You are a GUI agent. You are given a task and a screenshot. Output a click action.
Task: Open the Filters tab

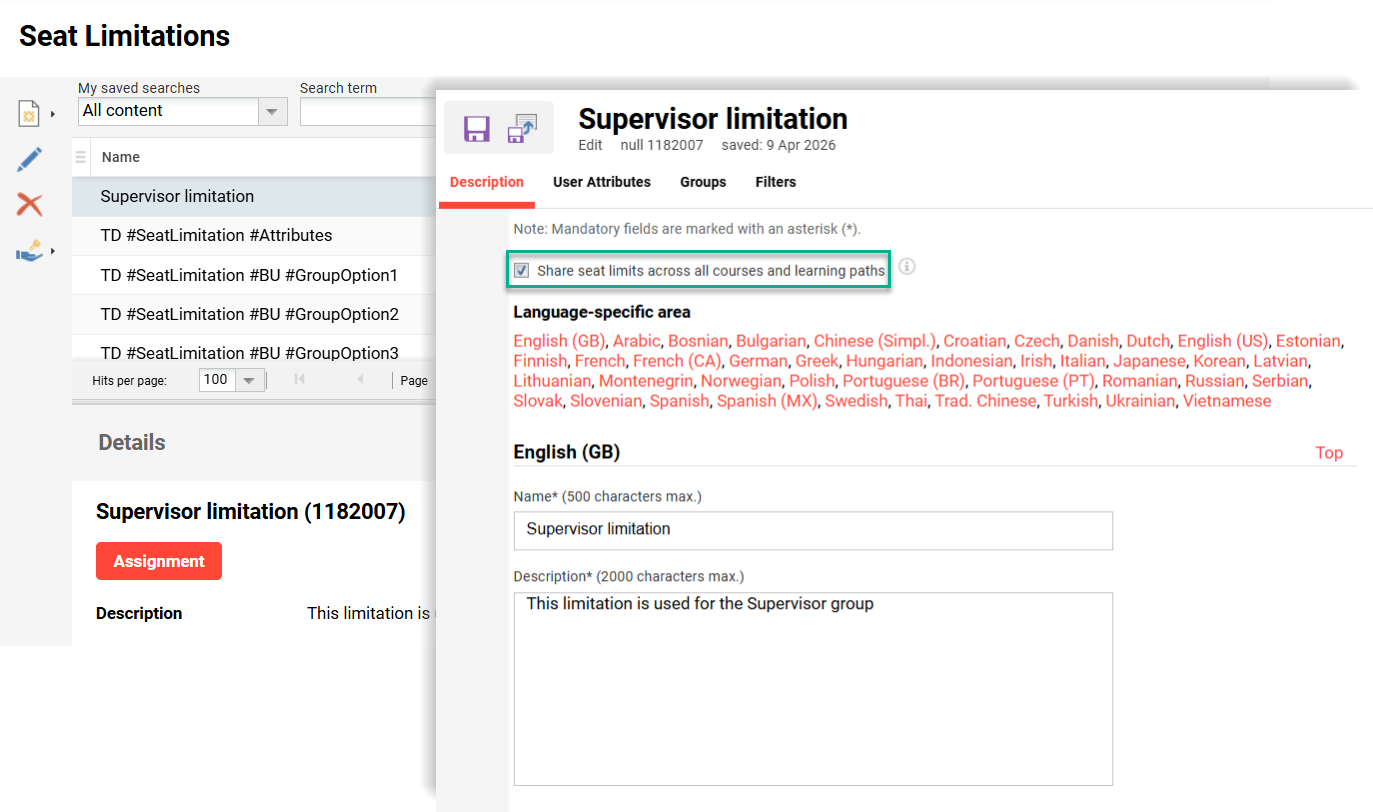pyautogui.click(x=776, y=182)
